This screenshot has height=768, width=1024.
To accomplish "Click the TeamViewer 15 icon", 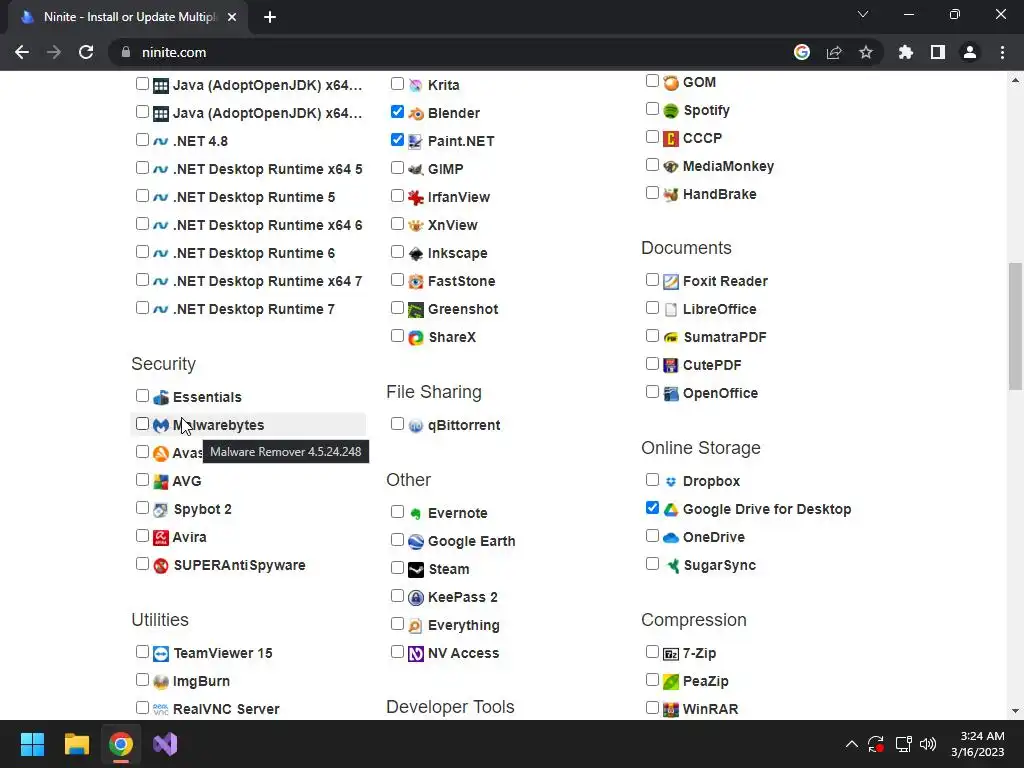I will click(161, 654).
